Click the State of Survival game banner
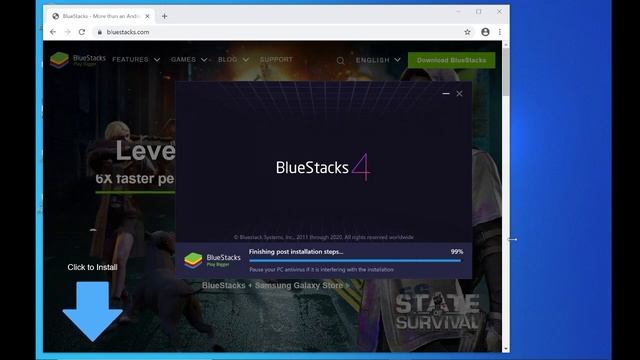Screen dimensions: 640x360 click(437, 312)
